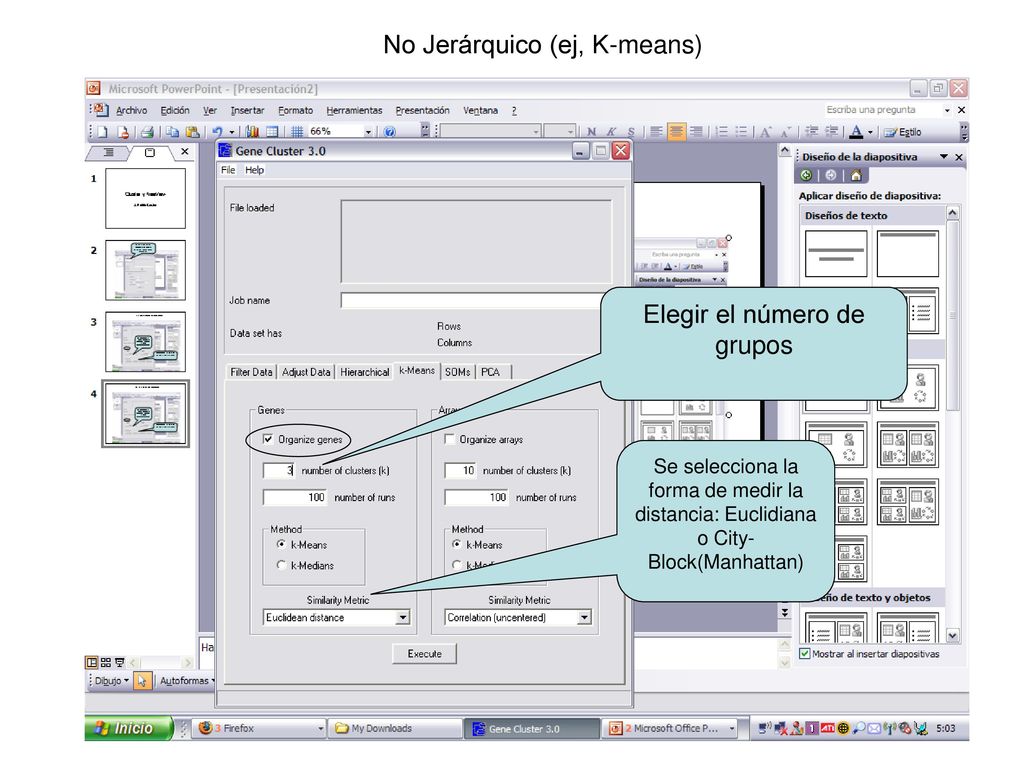Open the Insertar menu
Screen dimensions: 1024x768
click(x=247, y=110)
